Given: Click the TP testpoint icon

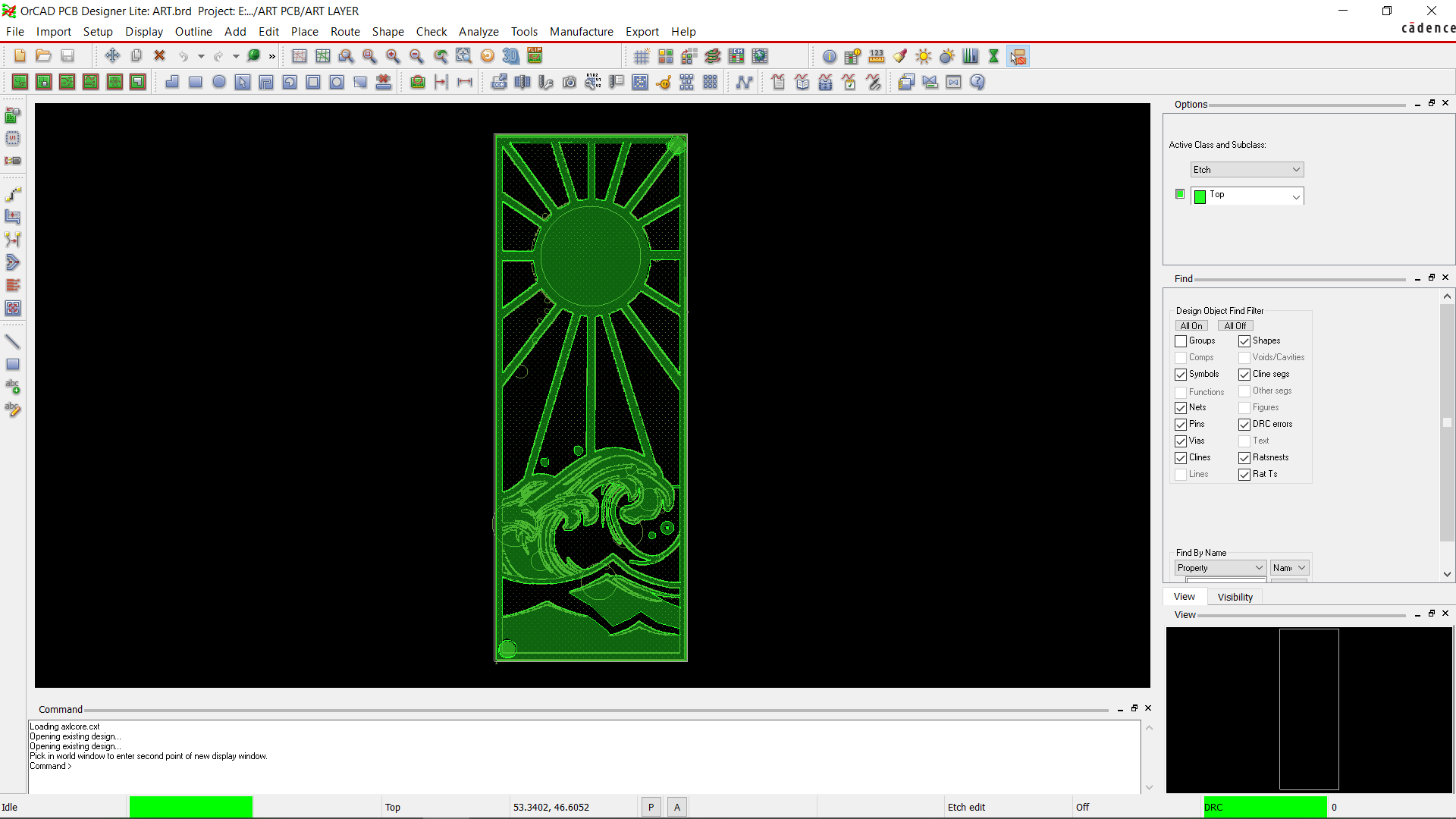Looking at the screenshot, I should 664,82.
